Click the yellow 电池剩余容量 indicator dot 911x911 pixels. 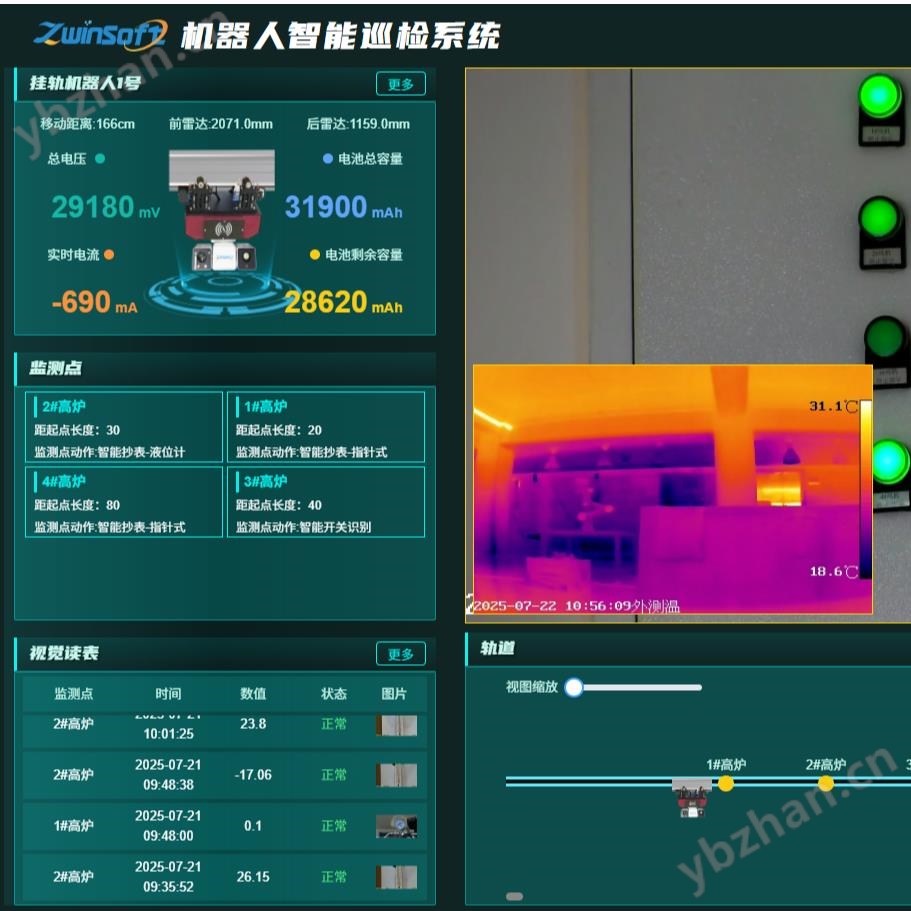click(x=315, y=254)
